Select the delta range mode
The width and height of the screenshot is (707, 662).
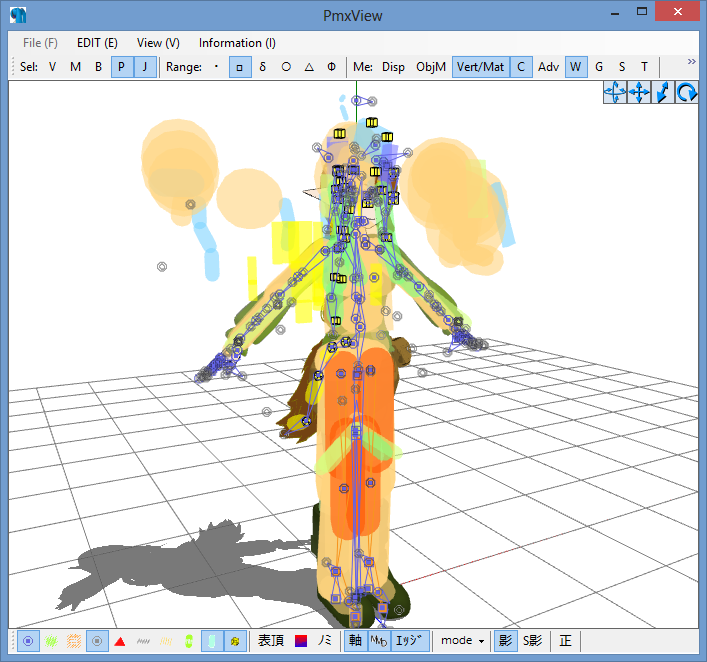263,67
